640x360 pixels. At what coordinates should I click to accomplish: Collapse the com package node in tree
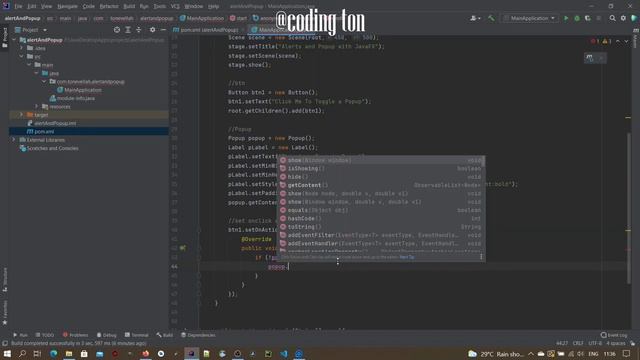[x=44, y=81]
